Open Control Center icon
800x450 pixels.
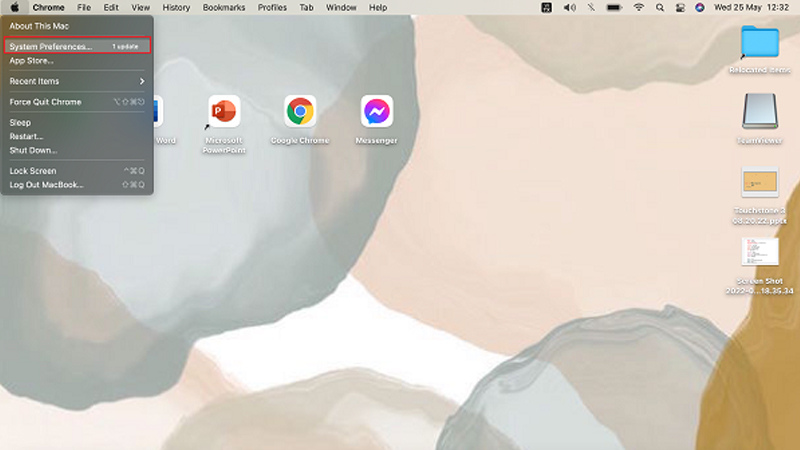click(x=680, y=8)
